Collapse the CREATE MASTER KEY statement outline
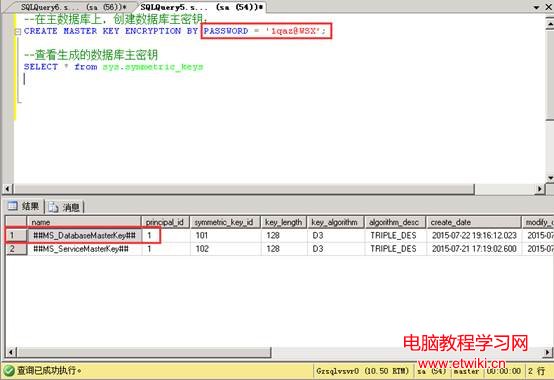 pyautogui.click(x=18, y=32)
